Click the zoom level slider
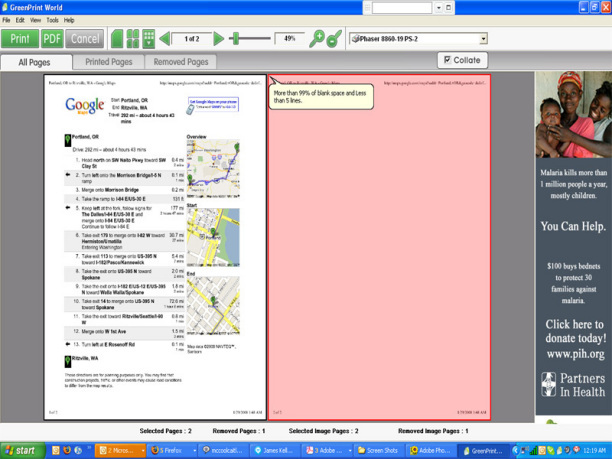Image resolution: width=612 pixels, height=459 pixels. point(237,39)
